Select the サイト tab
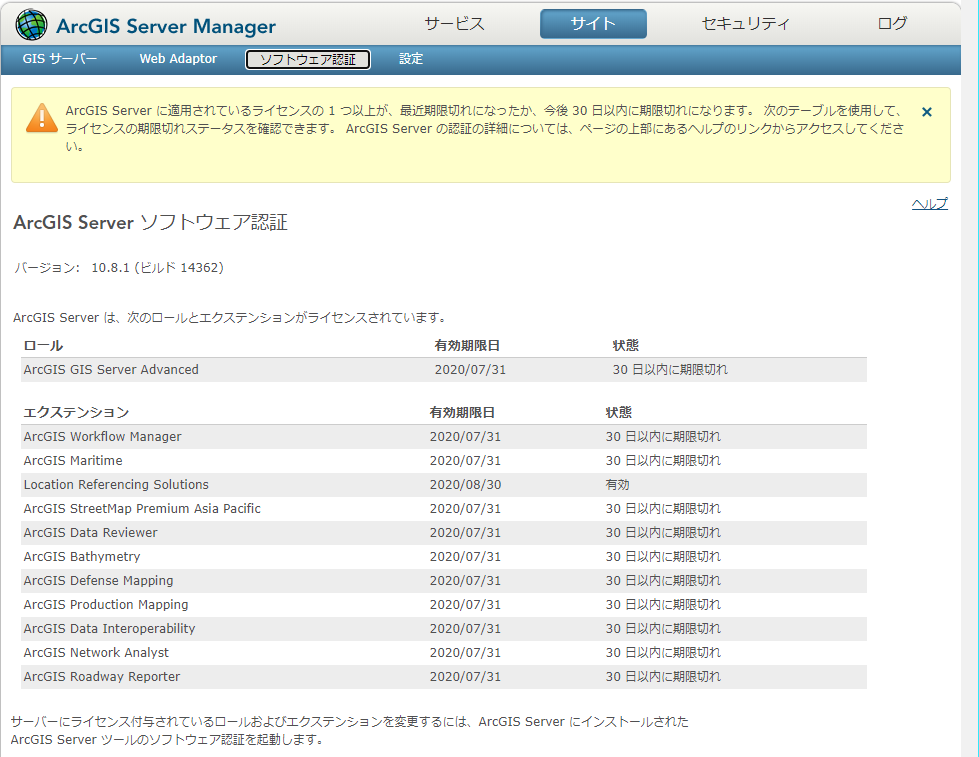The height and width of the screenshot is (757, 979). click(593, 24)
